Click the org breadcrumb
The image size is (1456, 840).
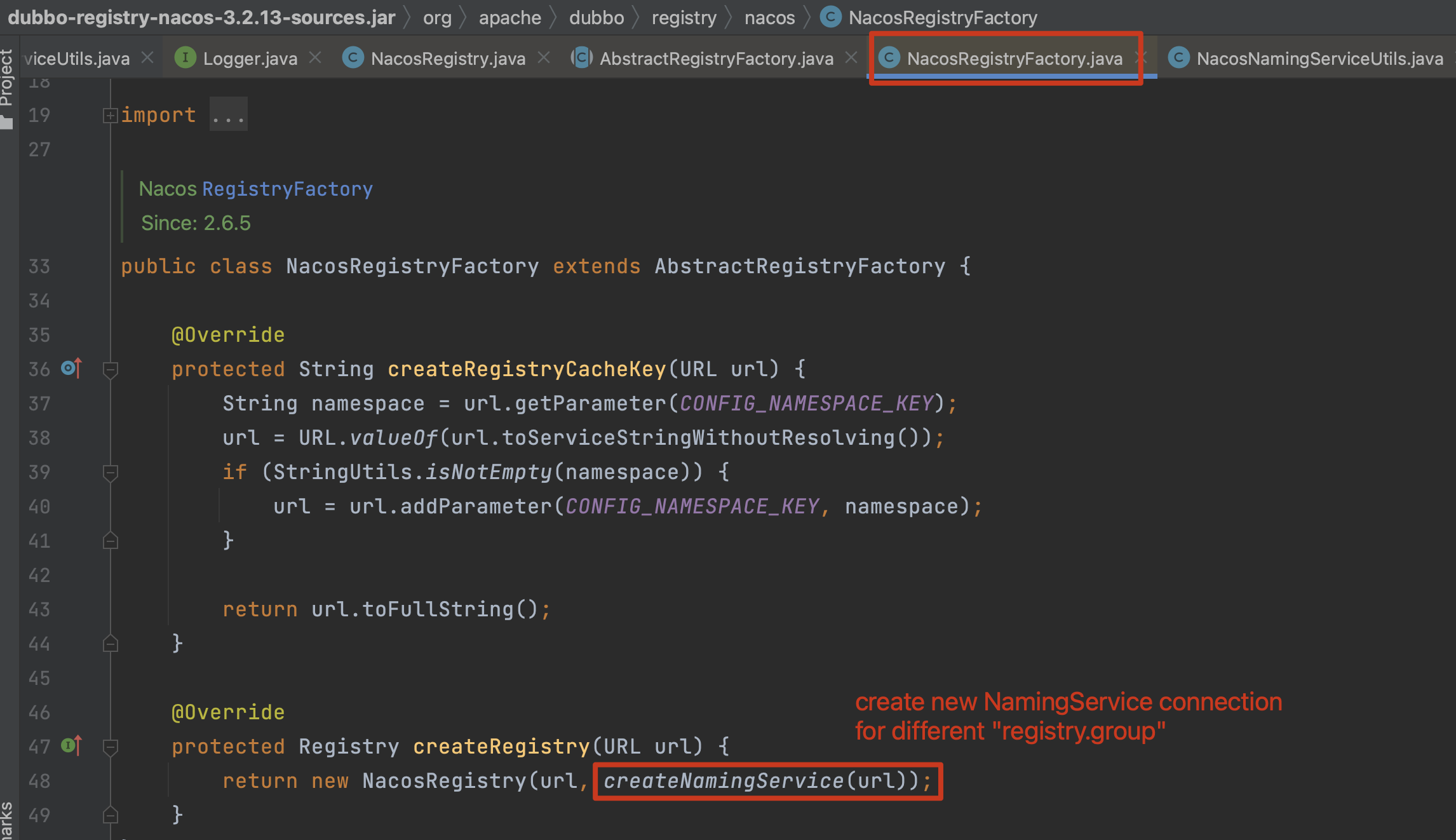[437, 17]
